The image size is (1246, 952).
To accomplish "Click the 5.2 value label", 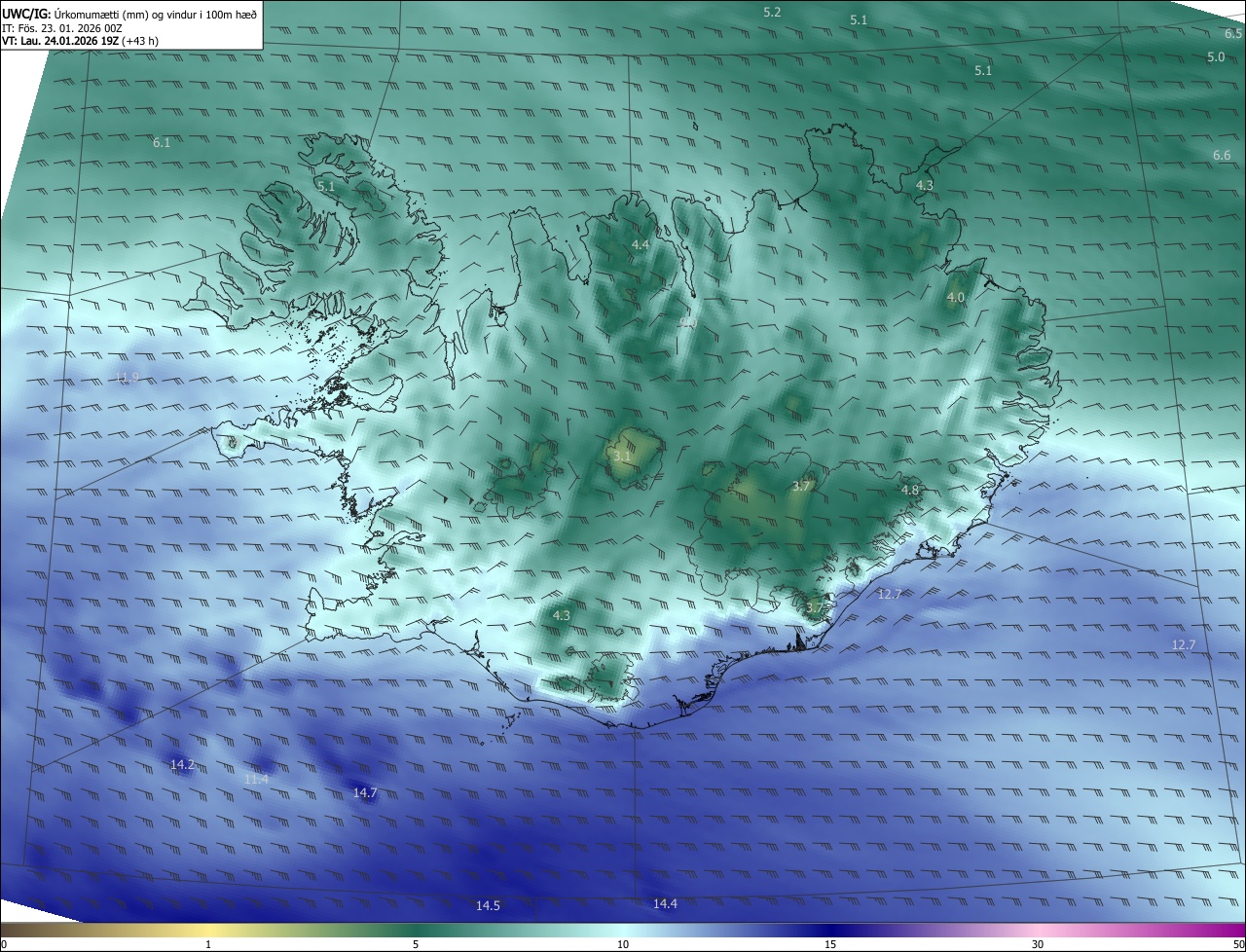I will (772, 13).
